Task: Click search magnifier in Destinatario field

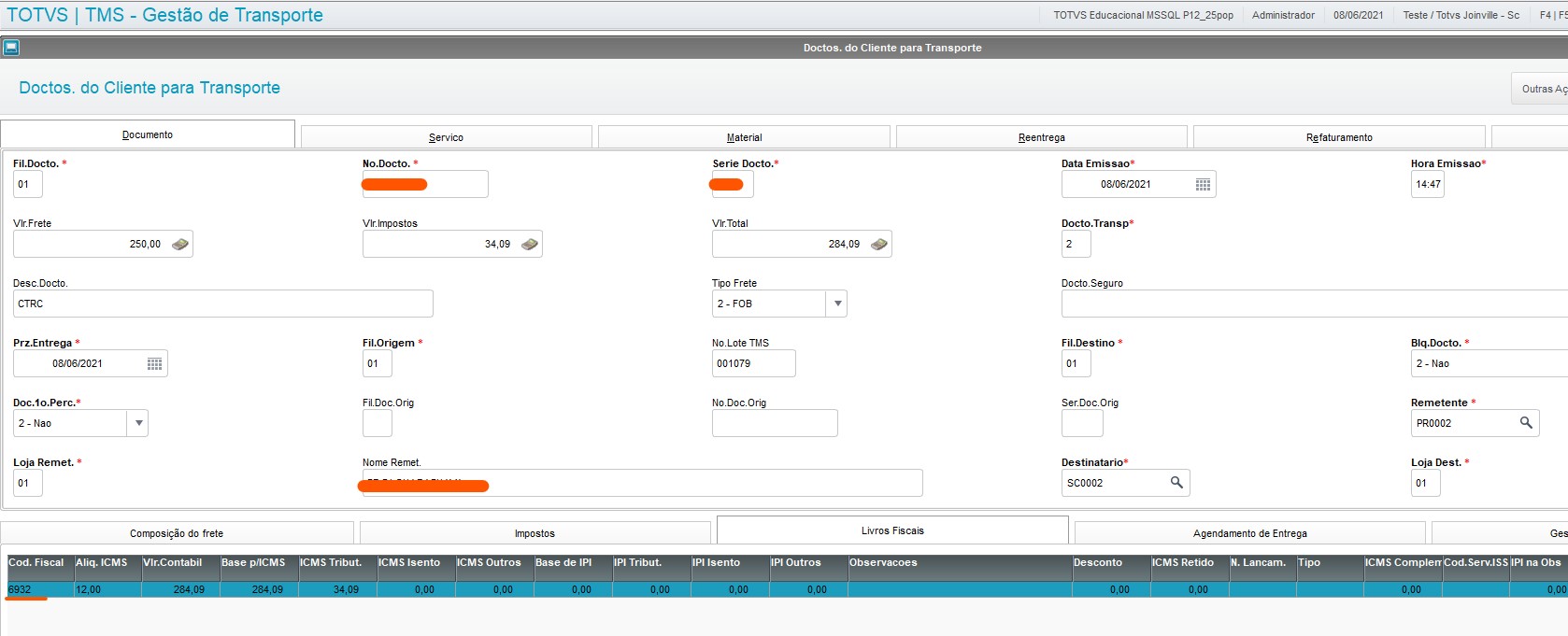Action: pyautogui.click(x=1176, y=483)
